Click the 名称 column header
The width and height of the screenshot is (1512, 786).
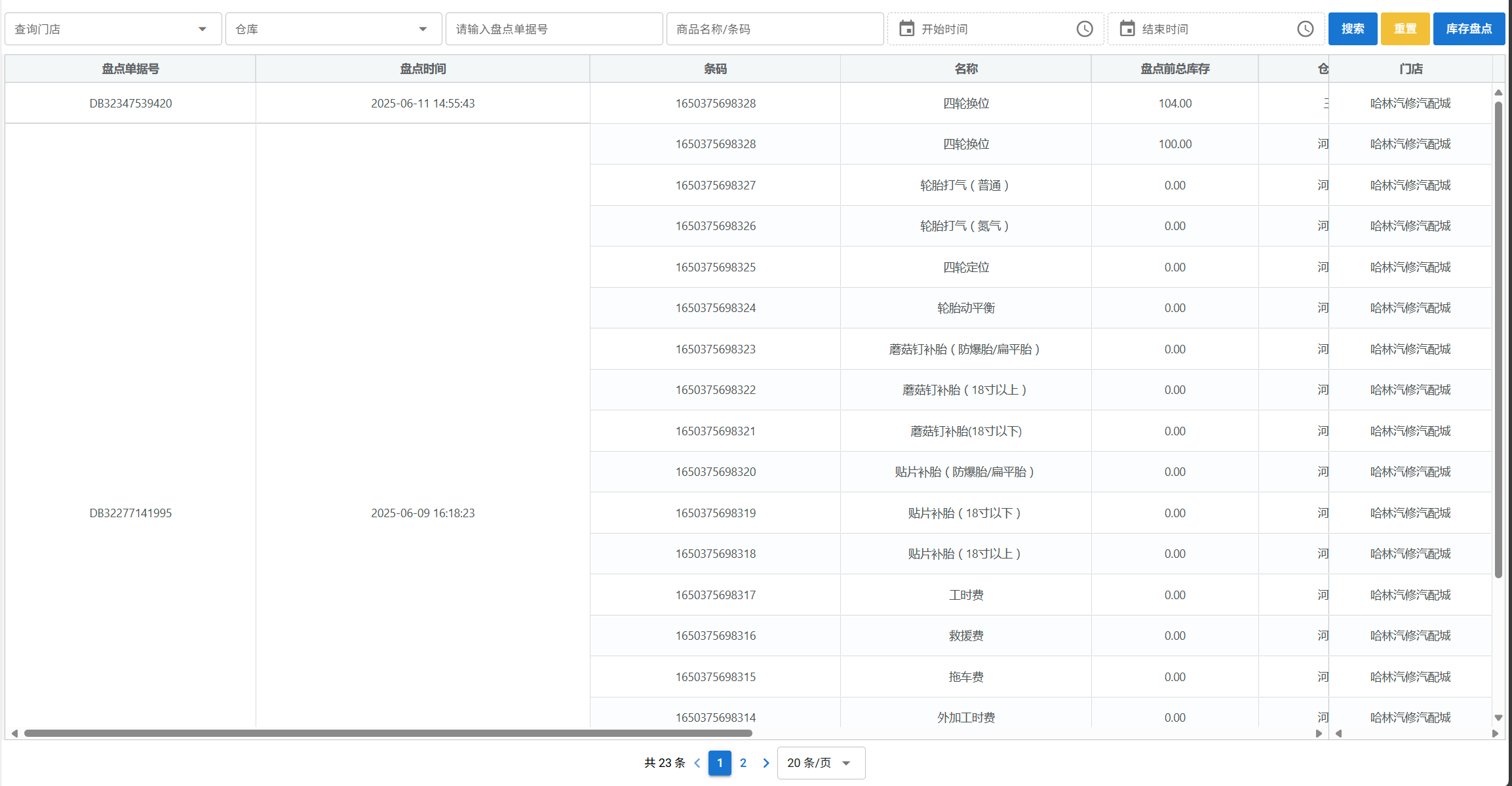[966, 69]
